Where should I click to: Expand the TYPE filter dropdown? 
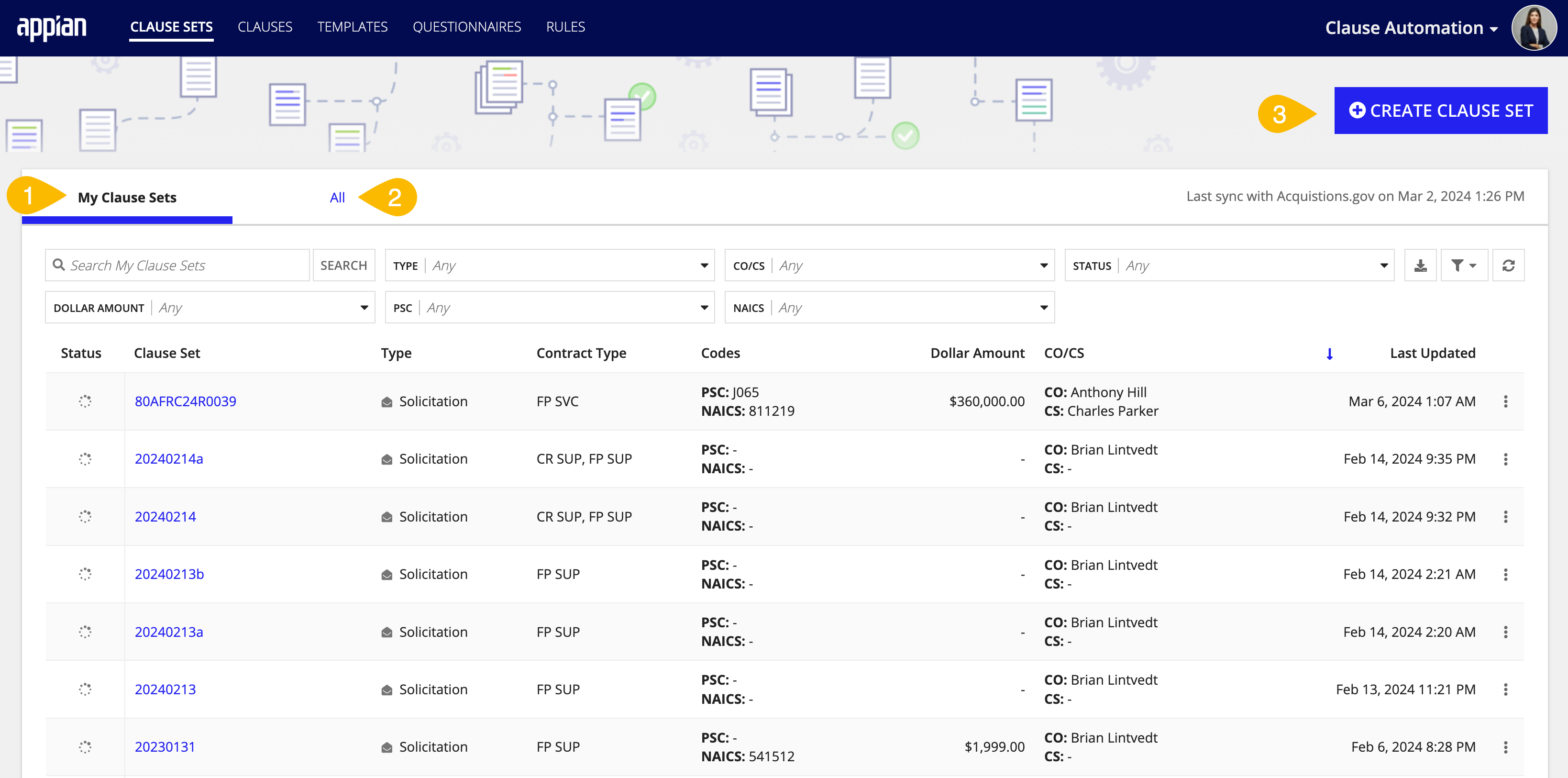pyautogui.click(x=550, y=266)
